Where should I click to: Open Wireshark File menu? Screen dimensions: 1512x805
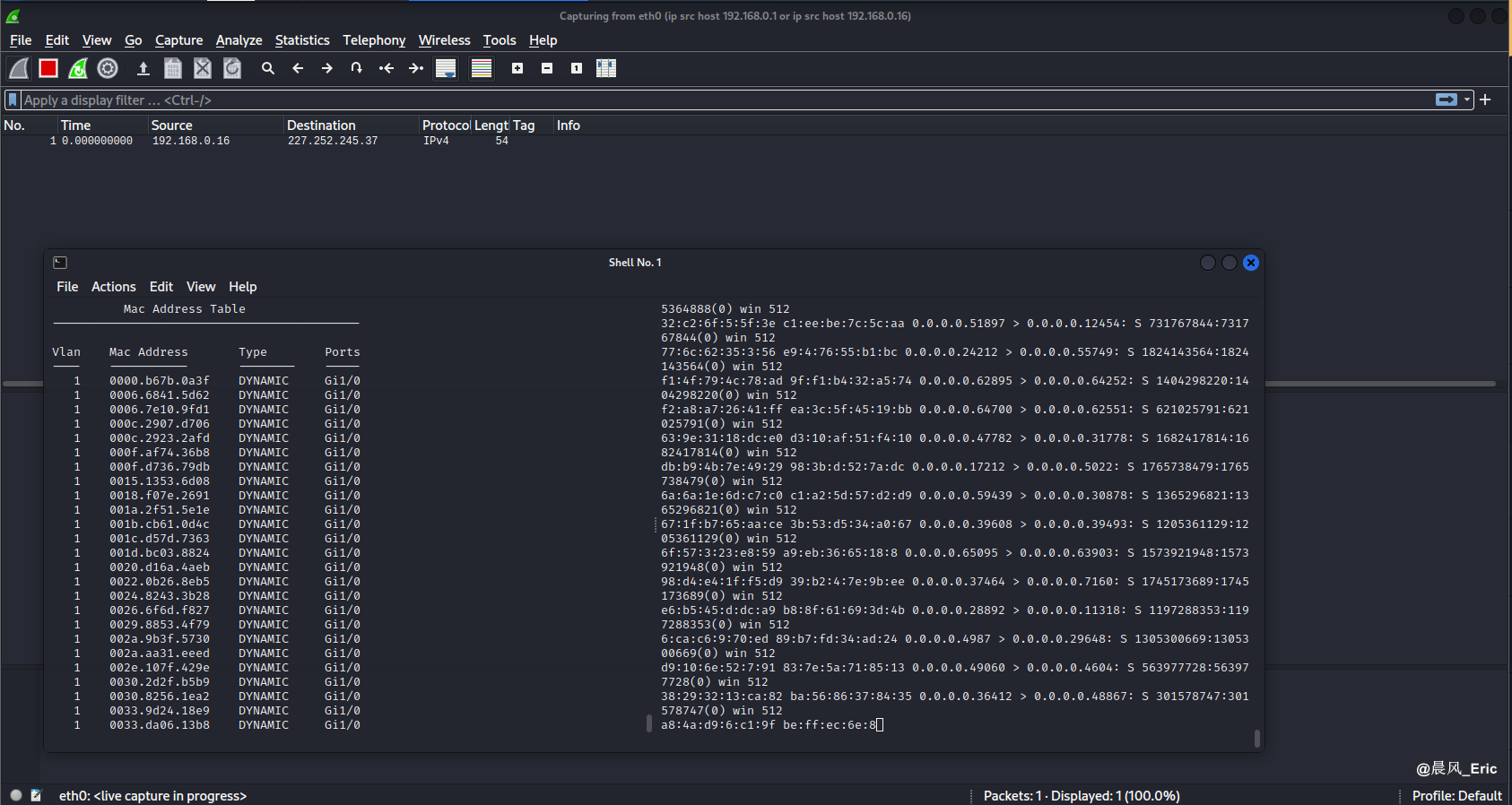pos(21,40)
